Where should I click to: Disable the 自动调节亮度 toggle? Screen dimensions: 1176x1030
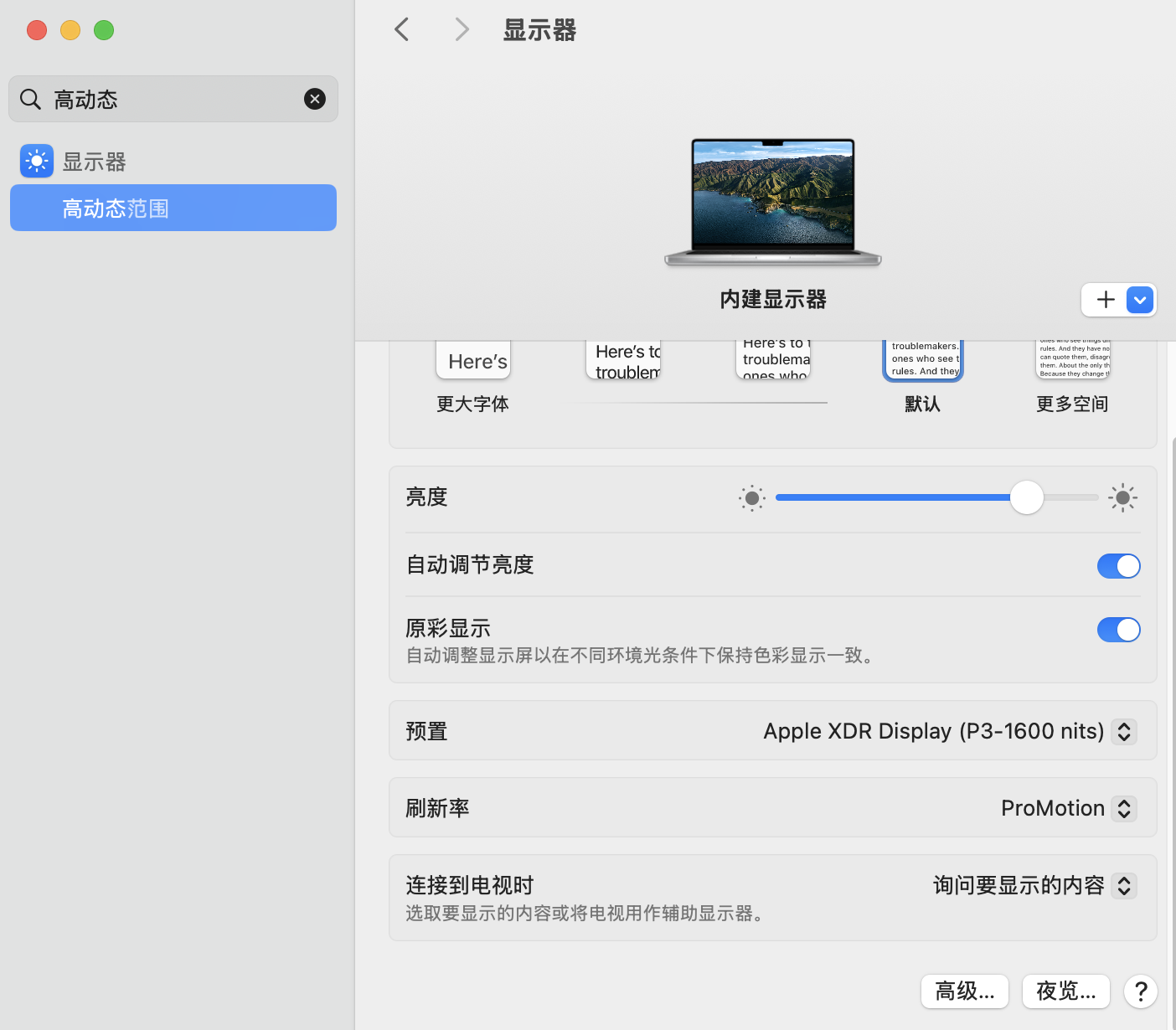(1118, 566)
